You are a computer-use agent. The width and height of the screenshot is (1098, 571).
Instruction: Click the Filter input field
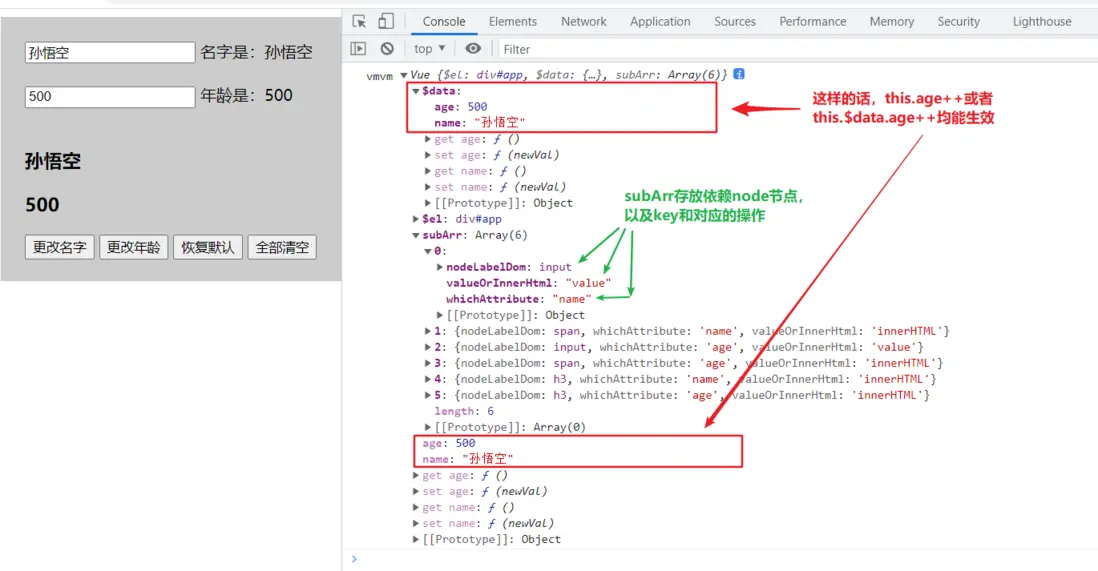click(795, 49)
